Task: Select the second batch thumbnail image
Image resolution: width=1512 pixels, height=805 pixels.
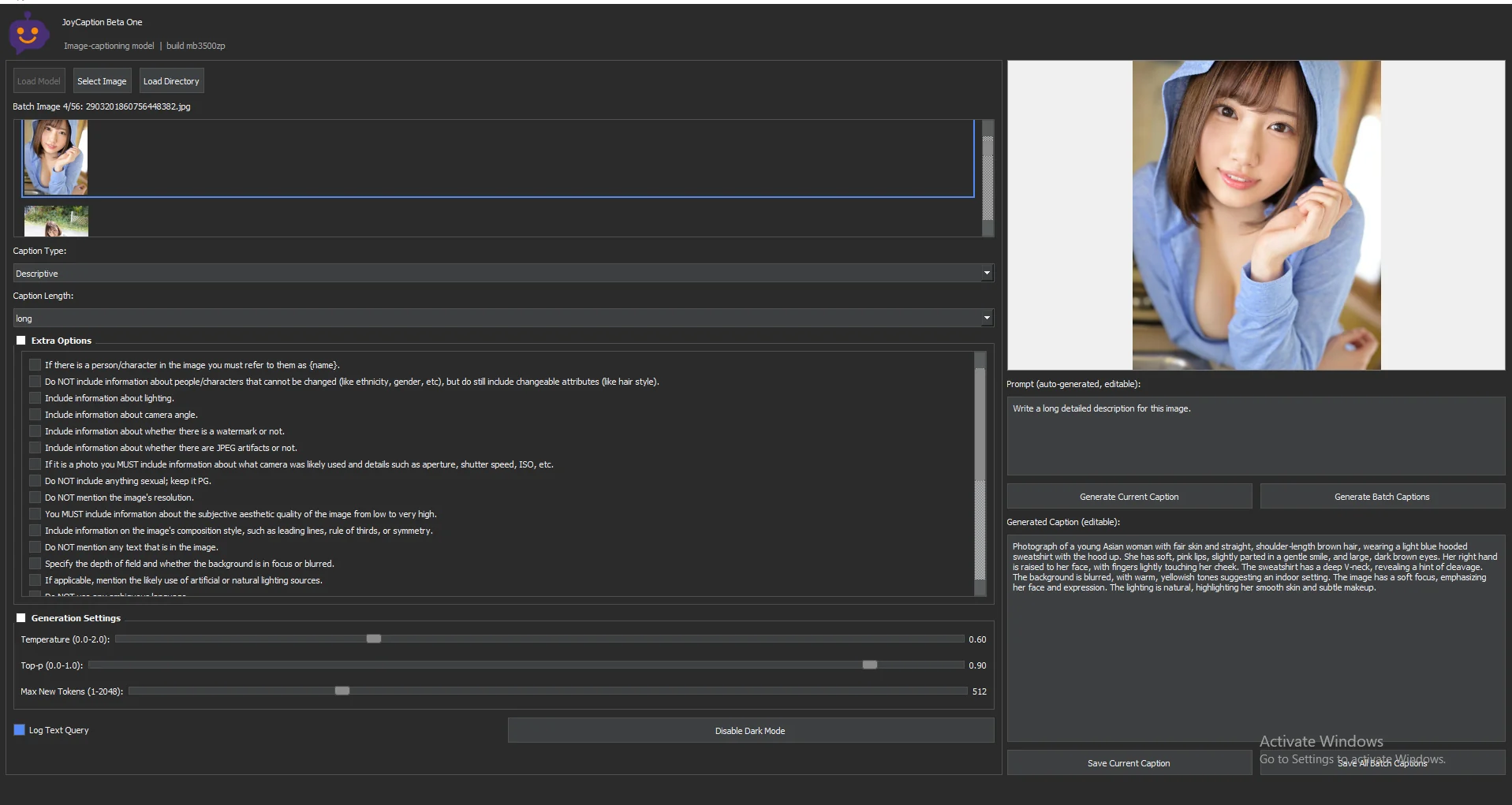Action: tap(56, 222)
